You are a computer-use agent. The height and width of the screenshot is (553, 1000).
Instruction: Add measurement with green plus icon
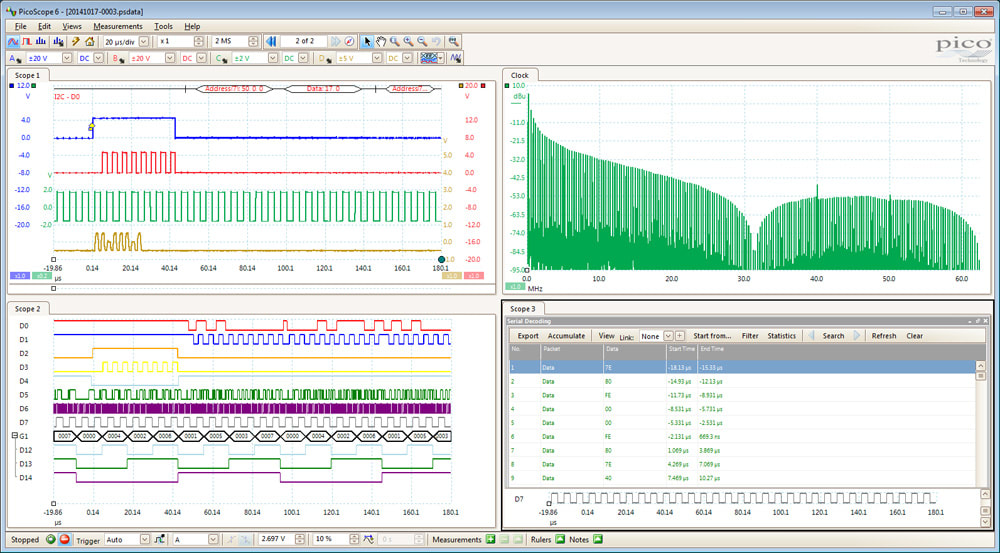490,540
